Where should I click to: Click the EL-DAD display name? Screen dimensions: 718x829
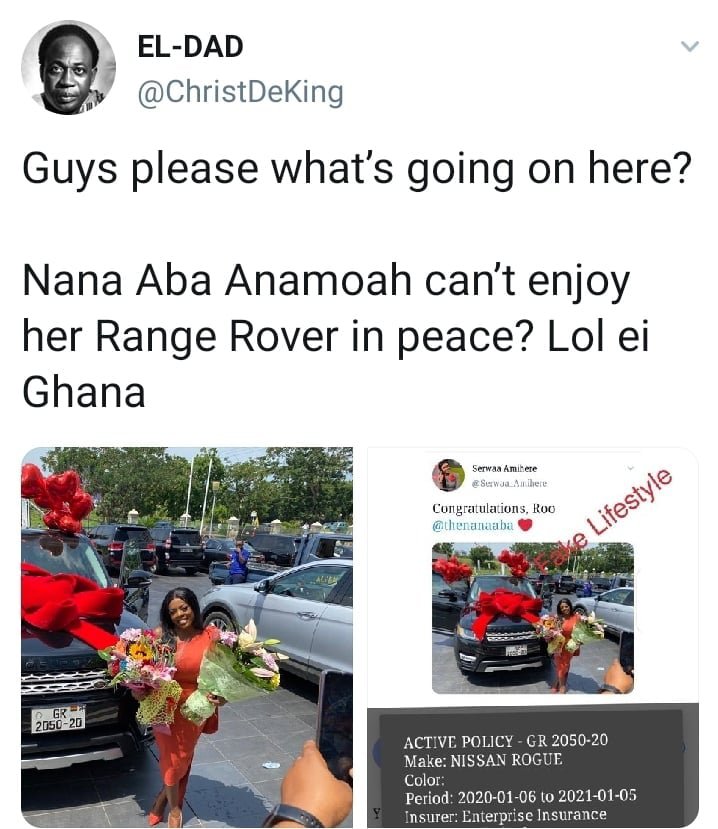[x=190, y=47]
